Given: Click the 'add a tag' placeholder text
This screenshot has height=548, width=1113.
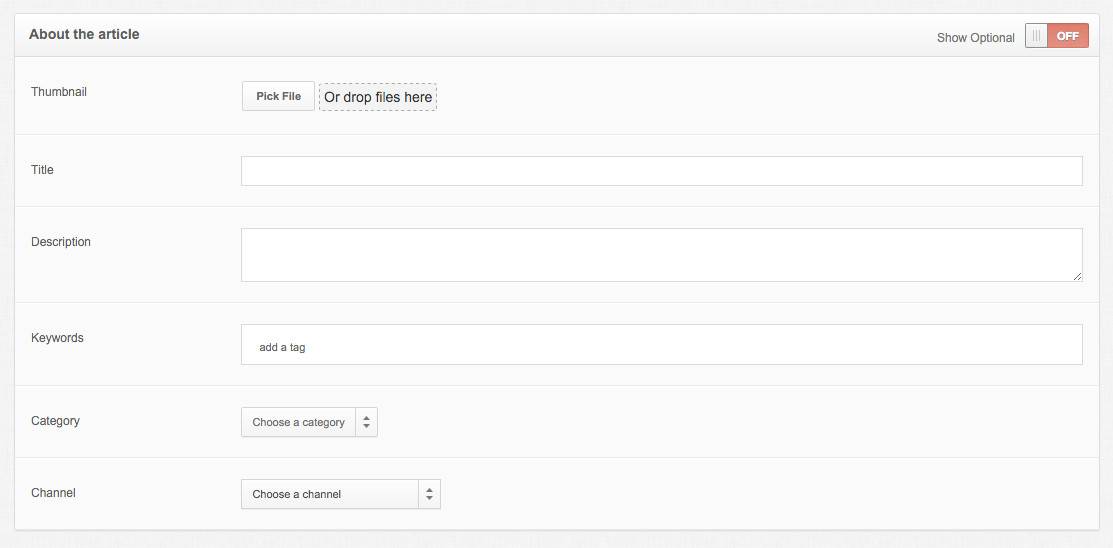Looking at the screenshot, I should pos(283,348).
